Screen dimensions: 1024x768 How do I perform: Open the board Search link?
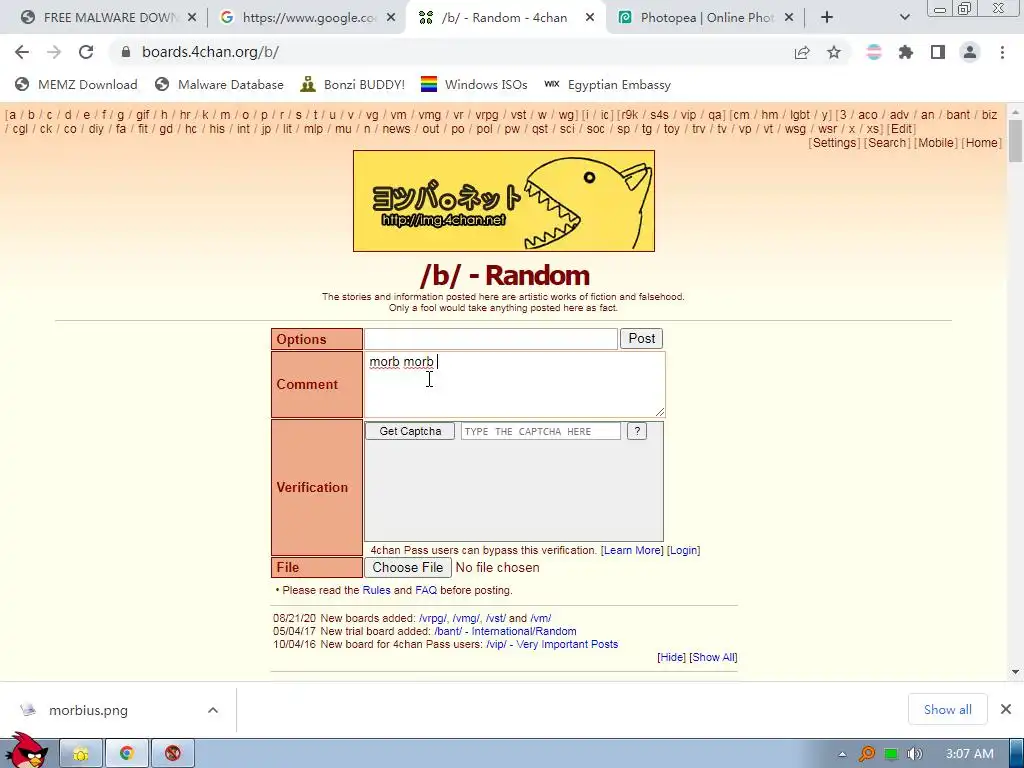click(888, 143)
